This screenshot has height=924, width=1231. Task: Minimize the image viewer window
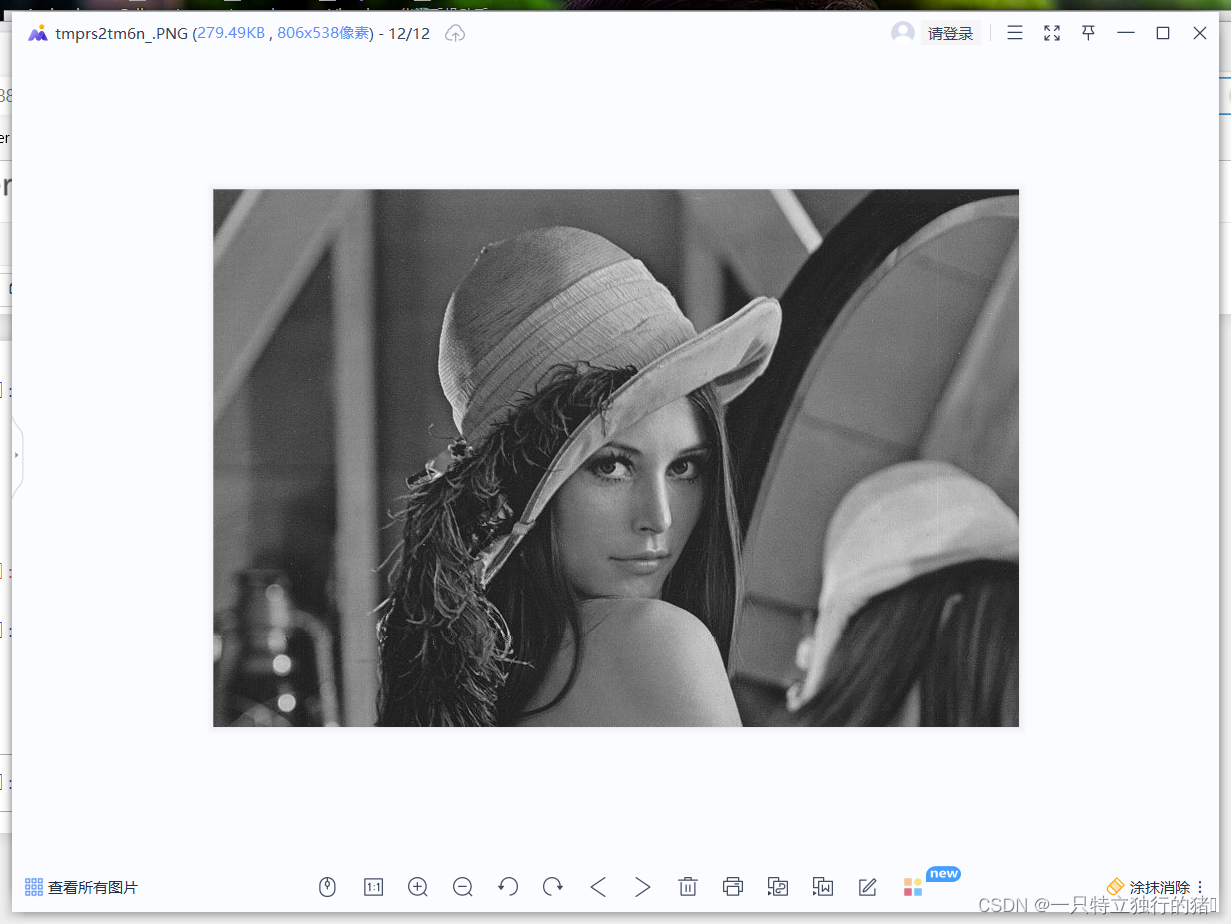[1126, 33]
